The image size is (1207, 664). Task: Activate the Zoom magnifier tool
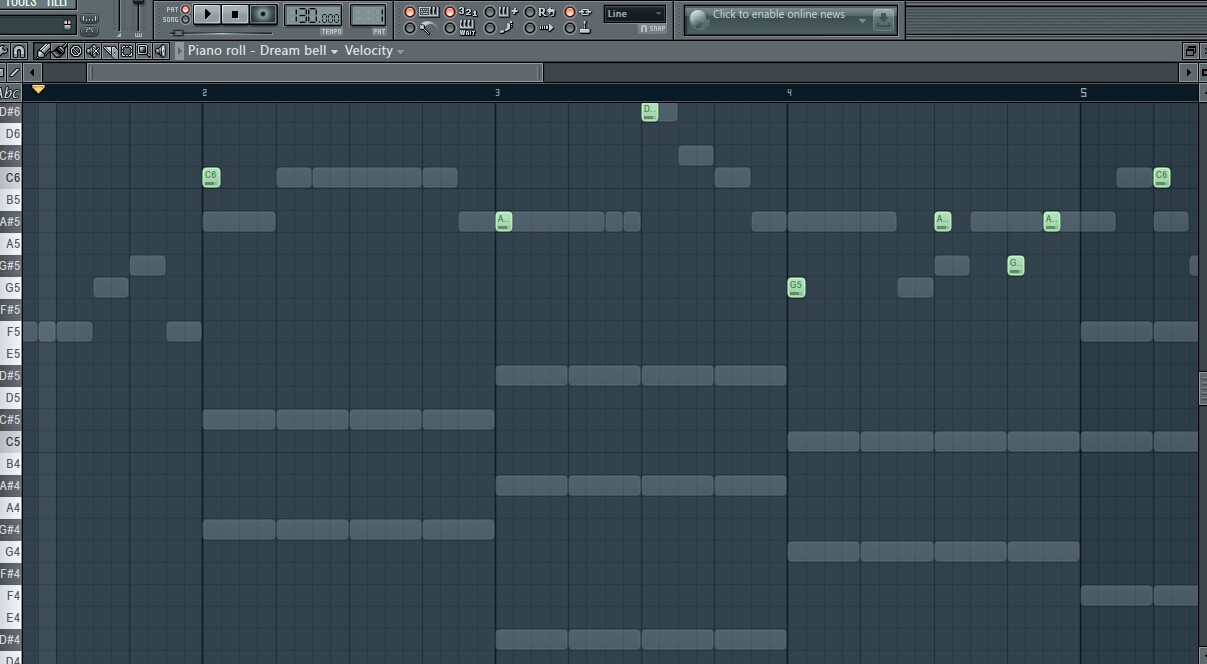pyautogui.click(x=143, y=51)
